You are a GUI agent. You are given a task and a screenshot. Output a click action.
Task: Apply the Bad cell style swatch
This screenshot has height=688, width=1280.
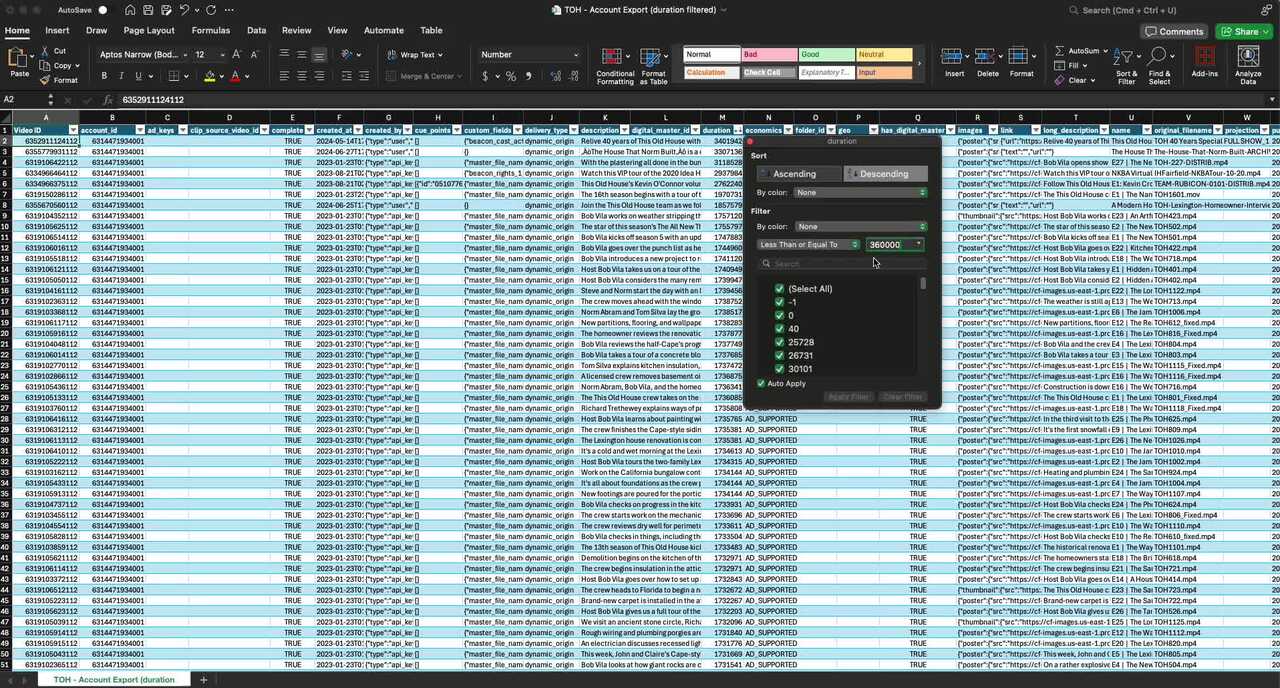769,55
